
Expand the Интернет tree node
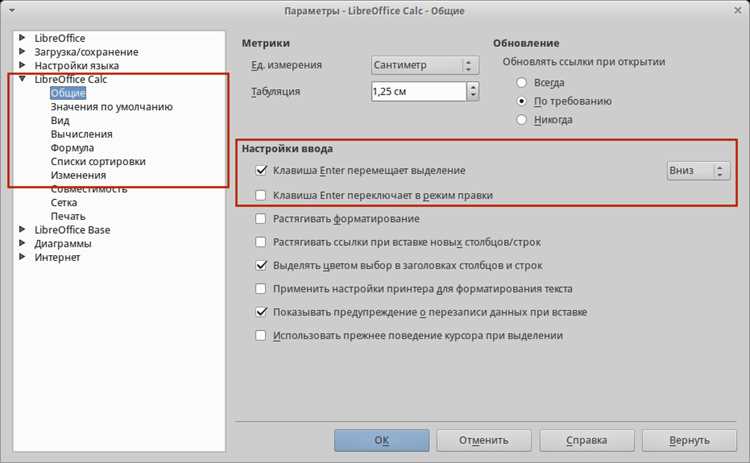(22, 257)
